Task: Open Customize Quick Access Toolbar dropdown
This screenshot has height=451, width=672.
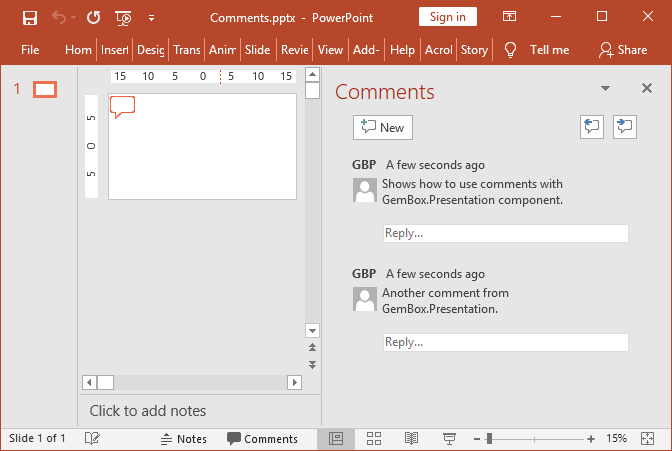Action: pyautogui.click(x=151, y=17)
